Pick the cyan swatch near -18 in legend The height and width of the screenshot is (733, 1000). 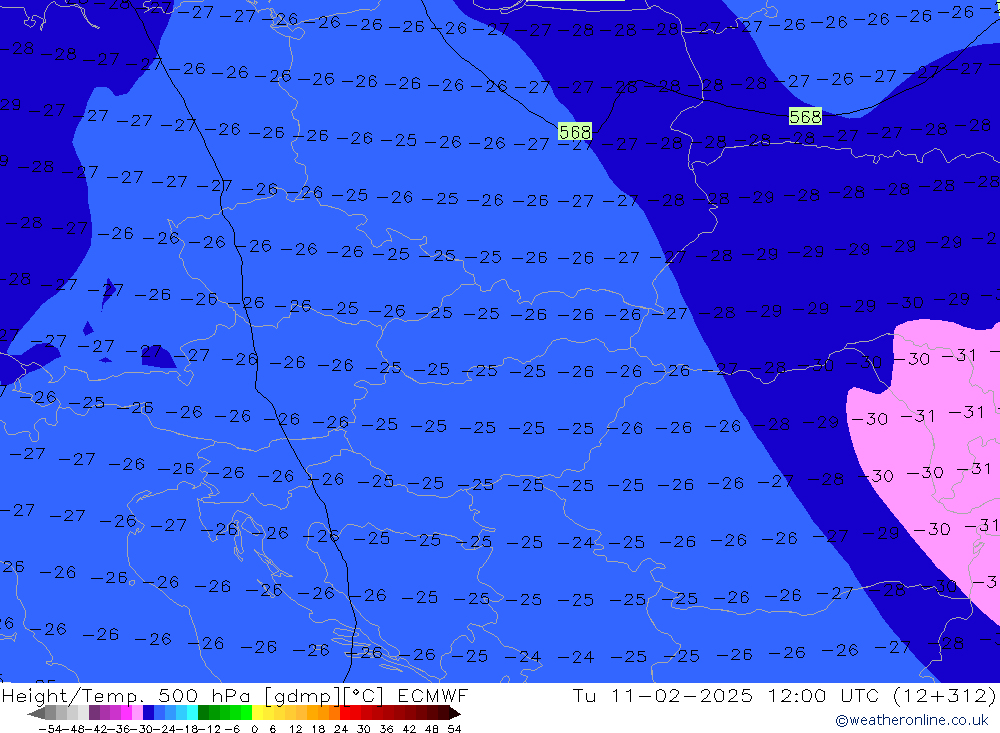(192, 713)
